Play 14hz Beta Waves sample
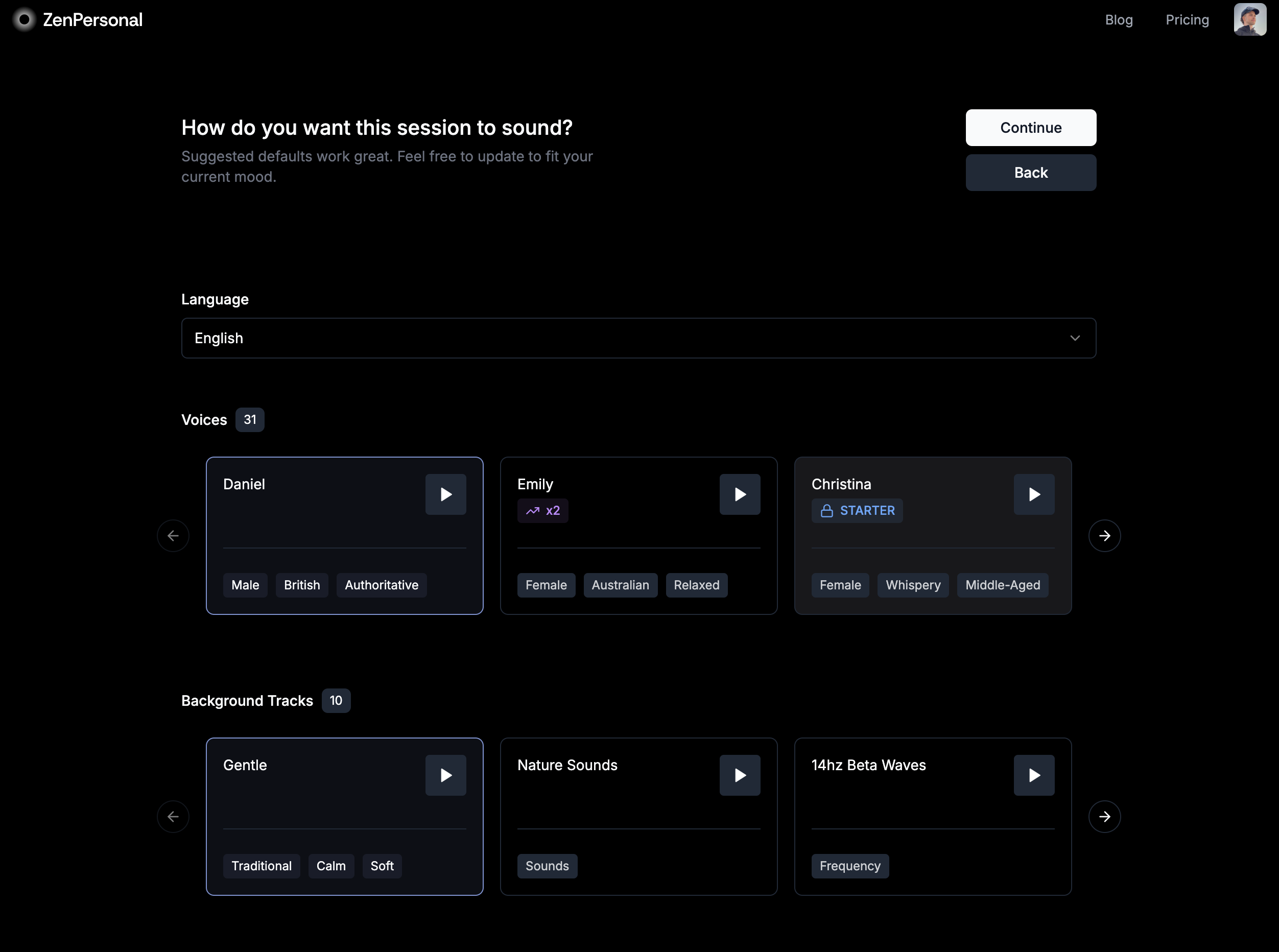This screenshot has height=952, width=1279. click(1033, 774)
